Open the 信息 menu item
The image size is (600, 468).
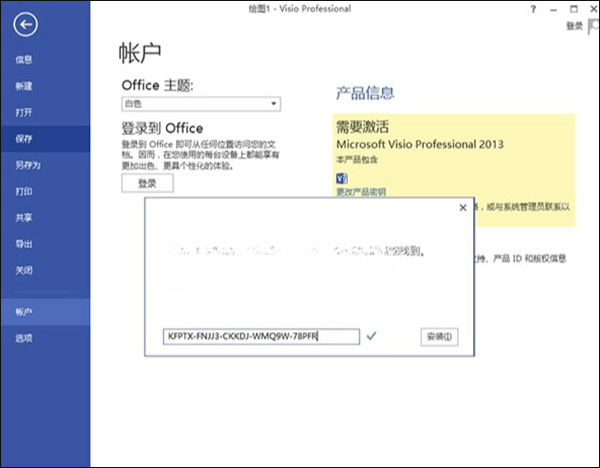[24, 60]
